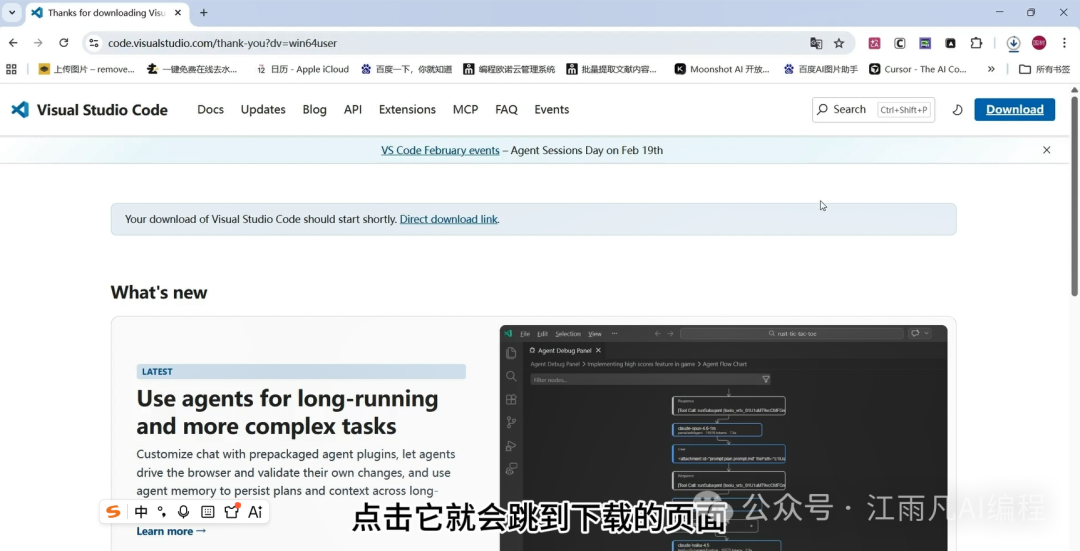Open the black A extension icon
The image size is (1080, 551).
[951, 43]
